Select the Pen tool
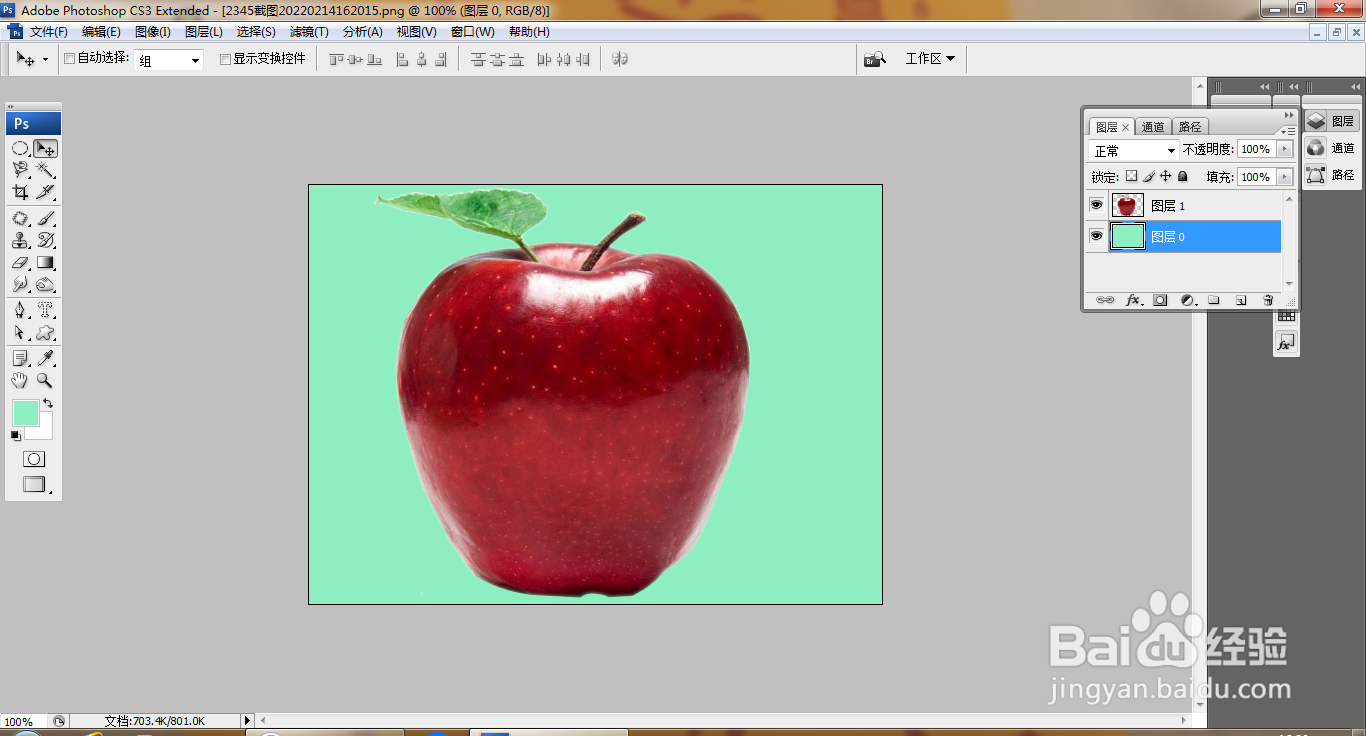The height and width of the screenshot is (736, 1366). click(x=20, y=310)
